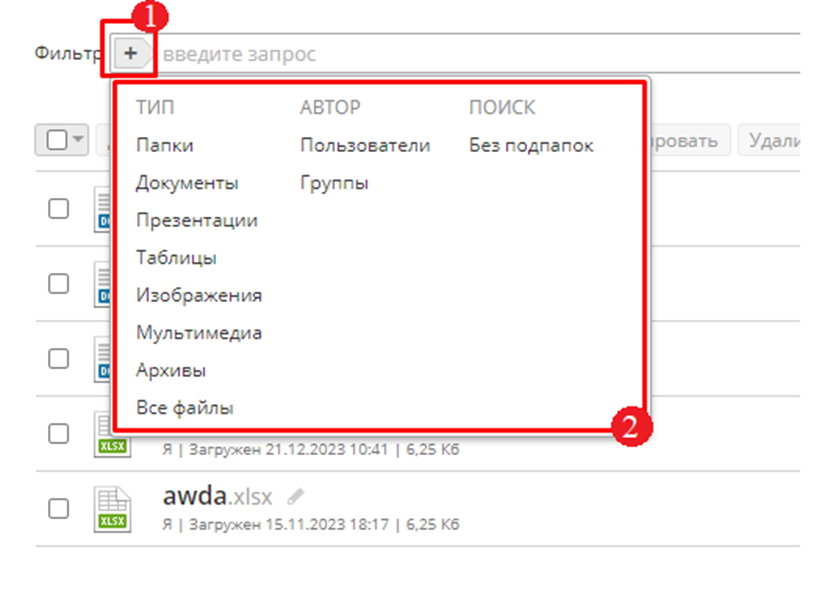Click the topmost DOCX file icon
Screen dimensions: 833x614
pos(102,209)
